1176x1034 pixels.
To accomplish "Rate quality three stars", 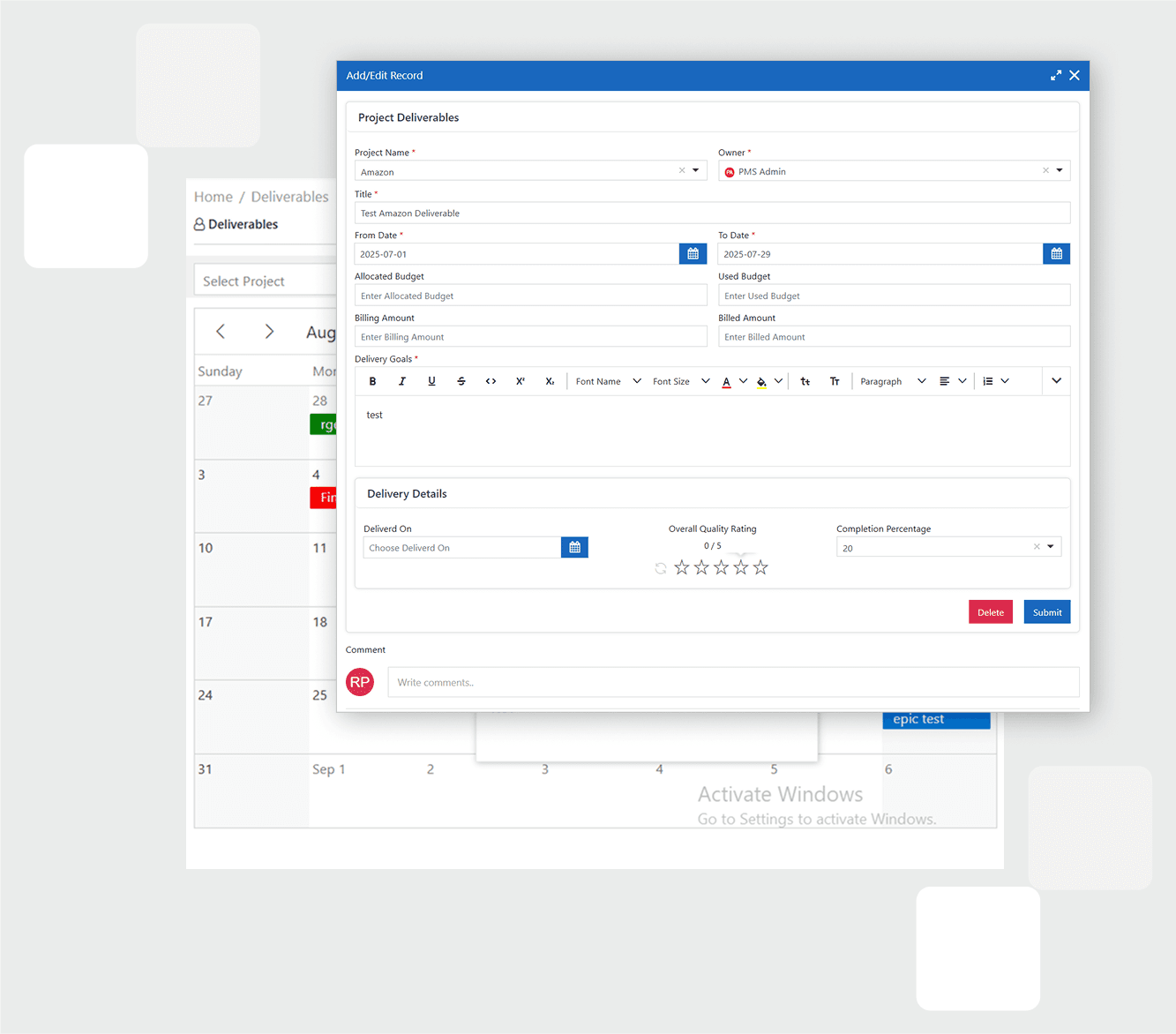I will [722, 567].
